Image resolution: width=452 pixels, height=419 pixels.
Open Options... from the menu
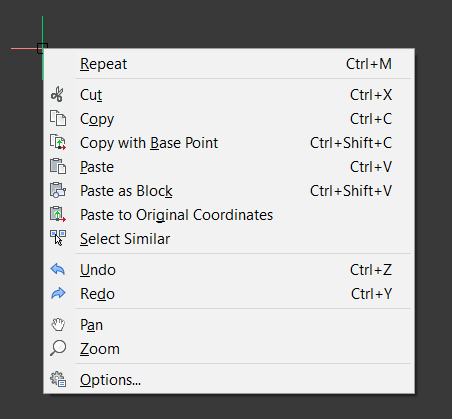pos(229,380)
